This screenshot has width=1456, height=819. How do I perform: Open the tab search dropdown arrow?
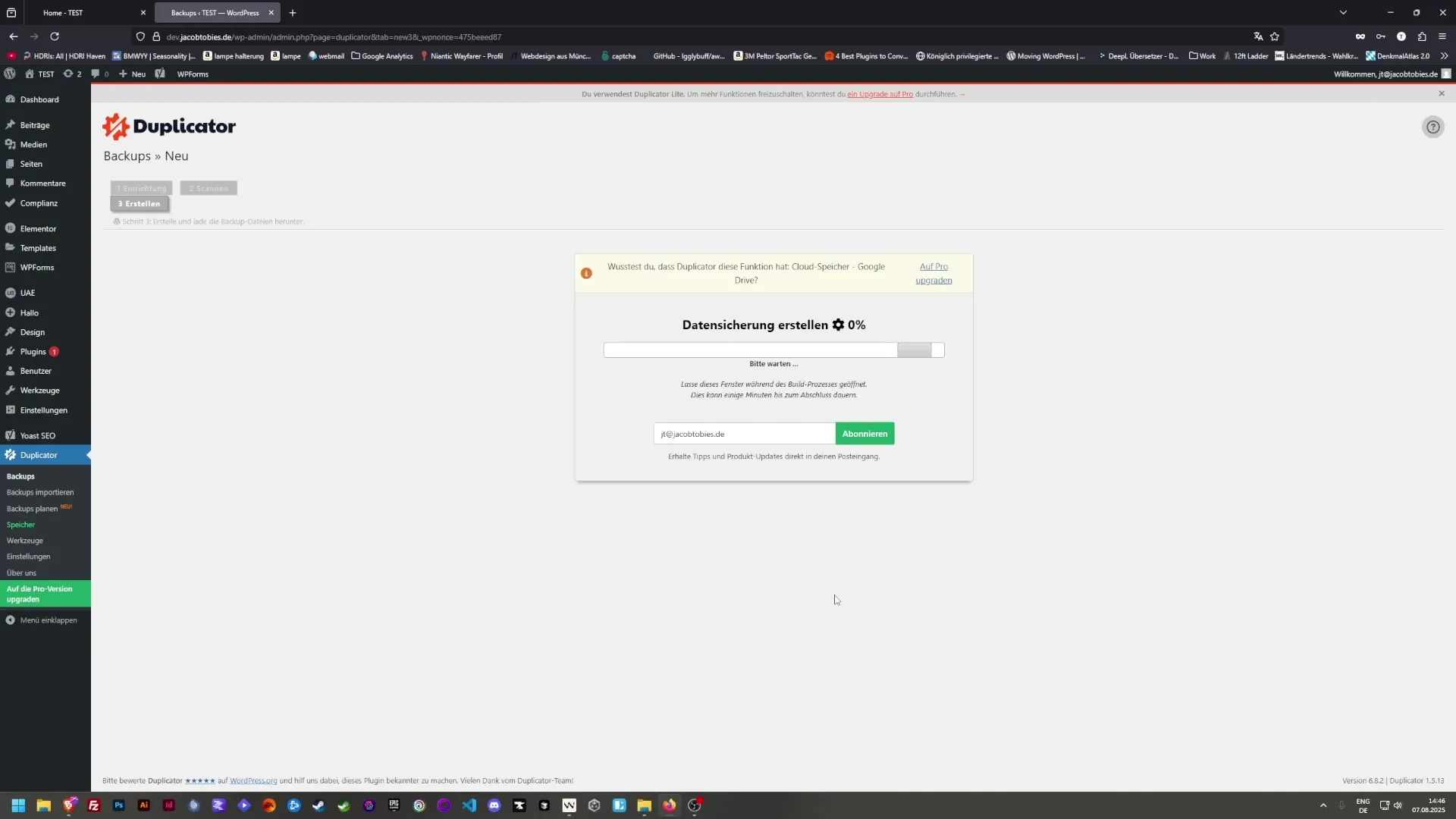coord(1343,12)
